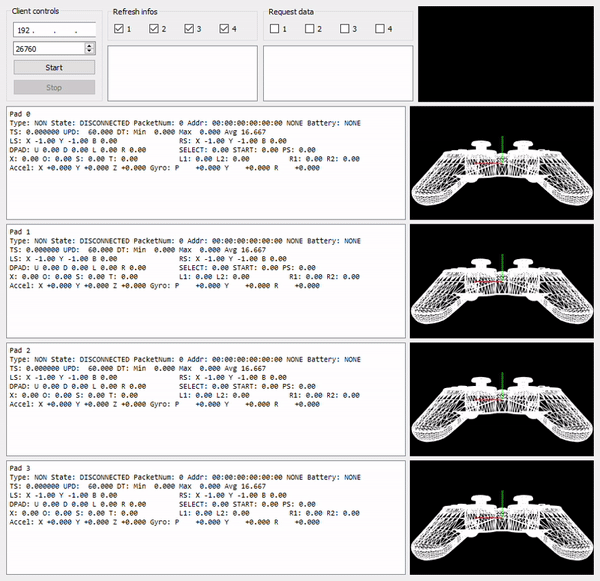Click the Pad 1 controller wireframe view
The image size is (600, 581).
click(x=502, y=281)
